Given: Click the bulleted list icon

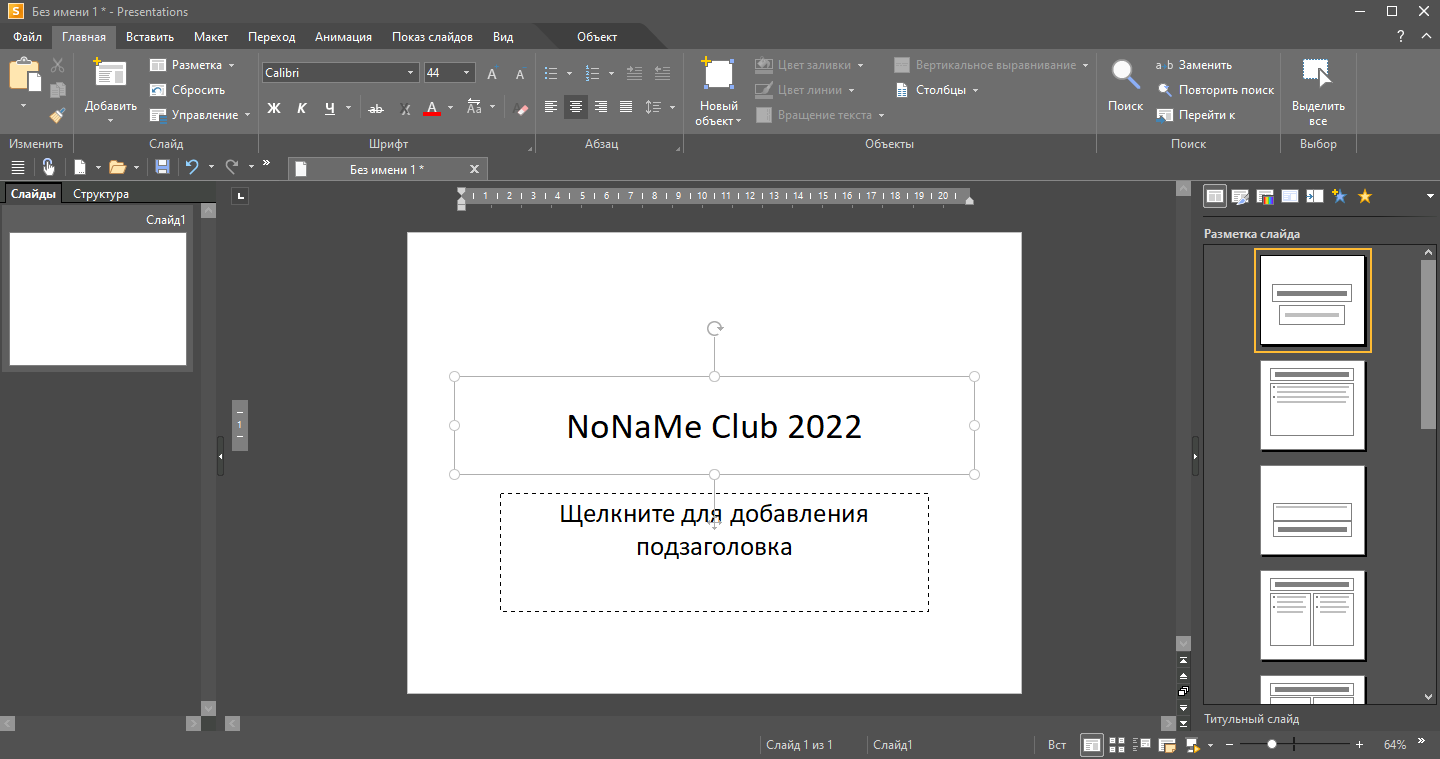Looking at the screenshot, I should click(x=550, y=73).
